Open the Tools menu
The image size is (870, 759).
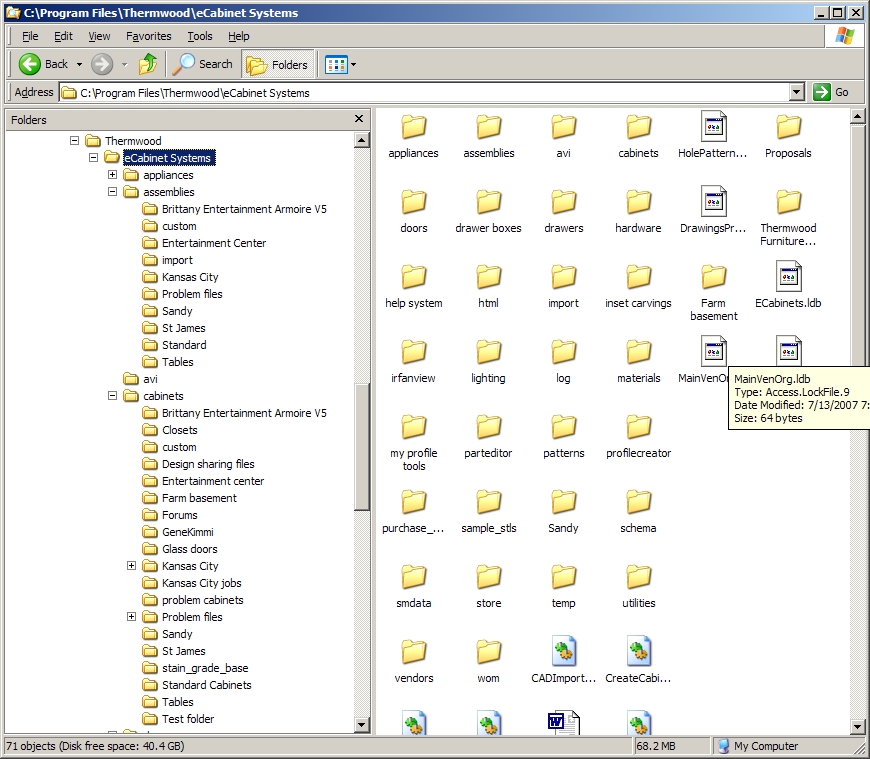[x=200, y=36]
